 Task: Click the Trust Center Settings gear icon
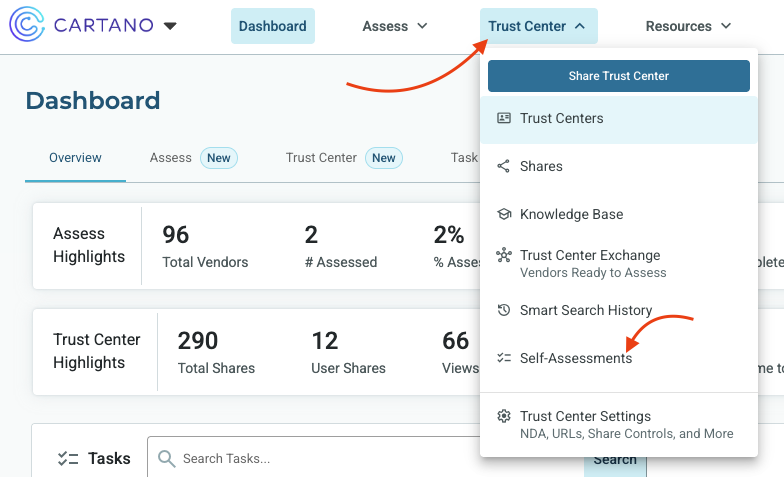tap(504, 416)
